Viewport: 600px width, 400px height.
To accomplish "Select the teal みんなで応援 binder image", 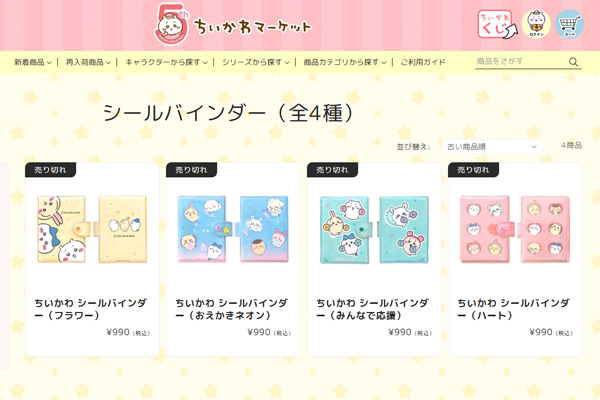I will point(374,230).
